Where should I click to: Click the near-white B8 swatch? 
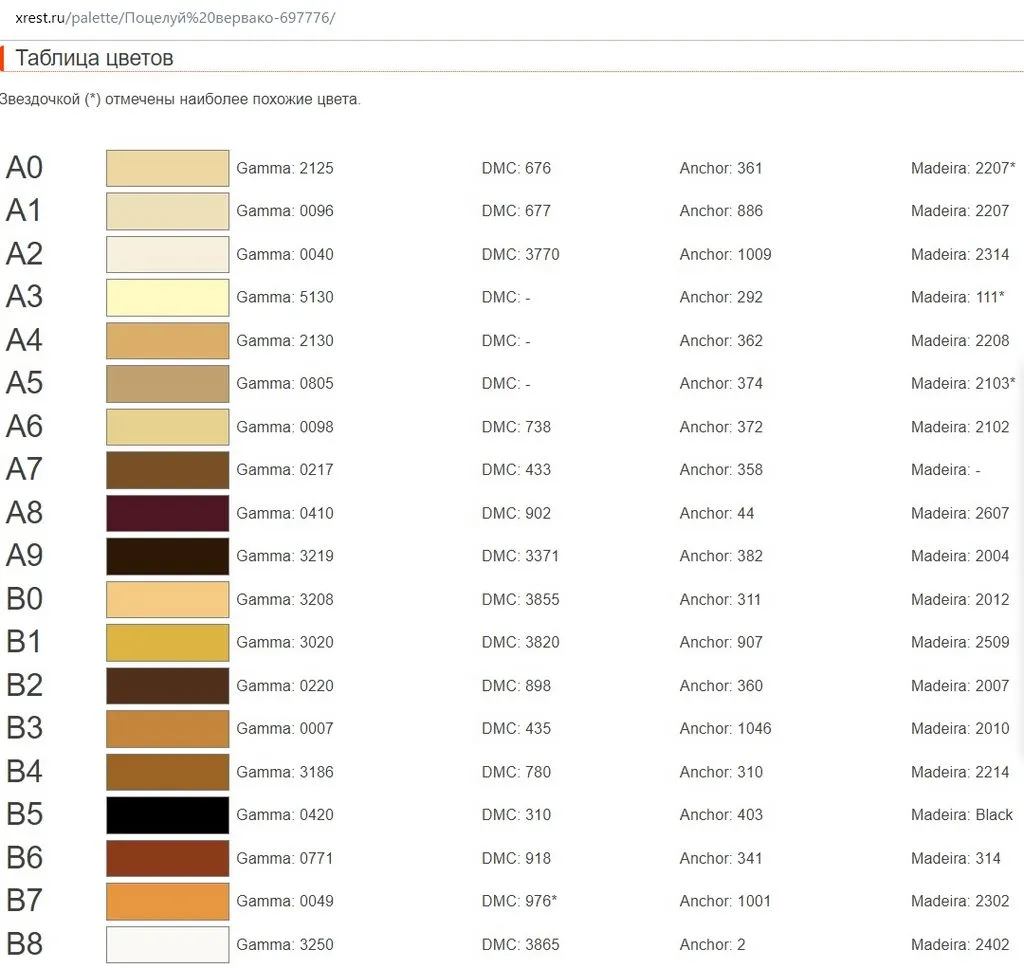coord(167,944)
